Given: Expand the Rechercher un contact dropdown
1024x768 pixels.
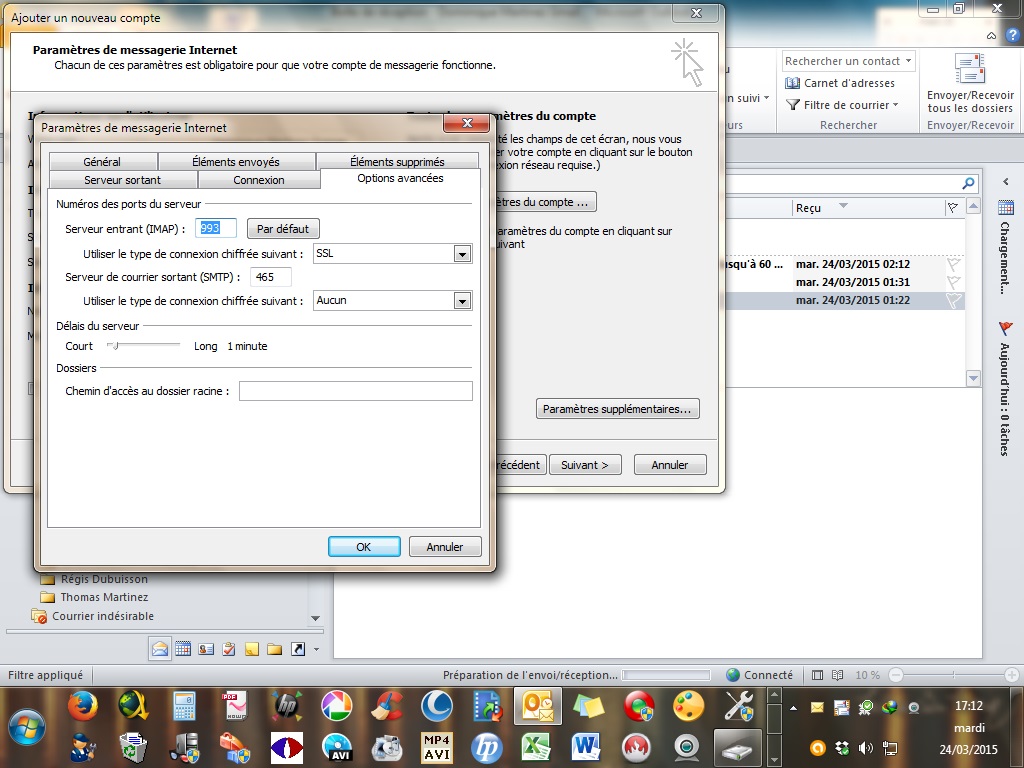Looking at the screenshot, I should click(x=908, y=61).
